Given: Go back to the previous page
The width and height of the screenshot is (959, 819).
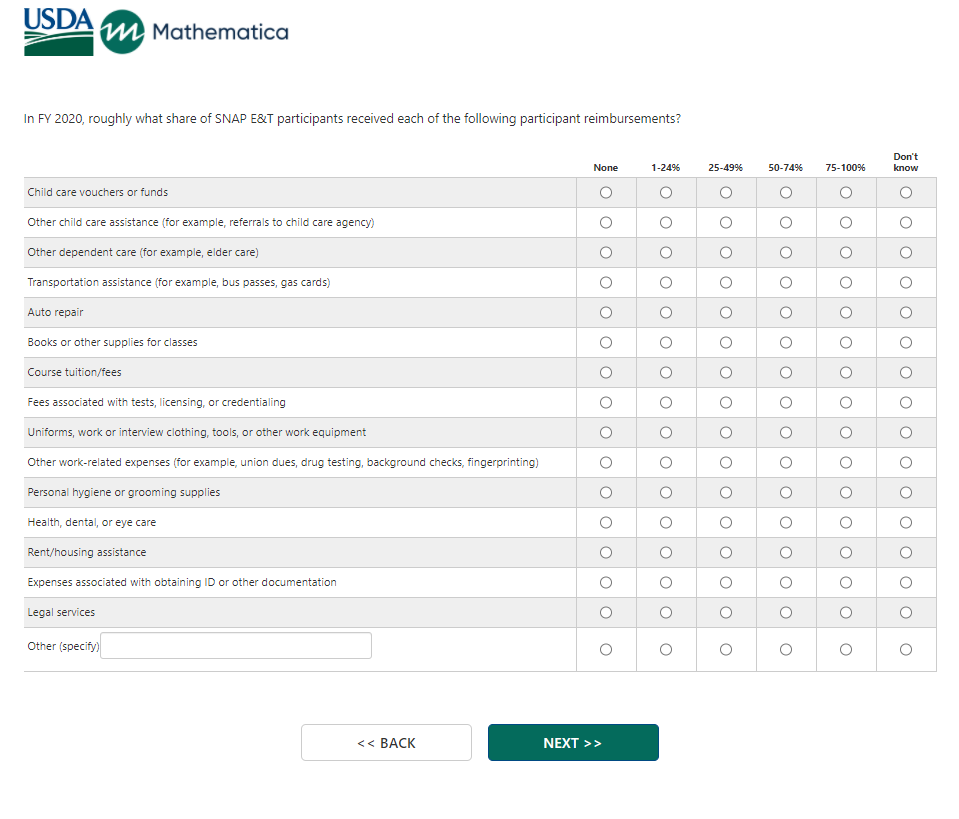Looking at the screenshot, I should tap(386, 743).
